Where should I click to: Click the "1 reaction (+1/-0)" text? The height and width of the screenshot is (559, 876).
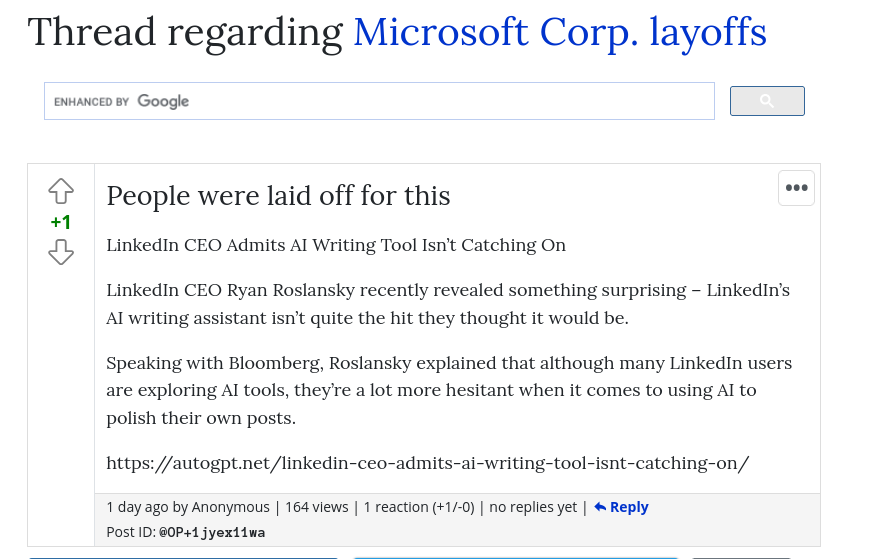(x=419, y=507)
